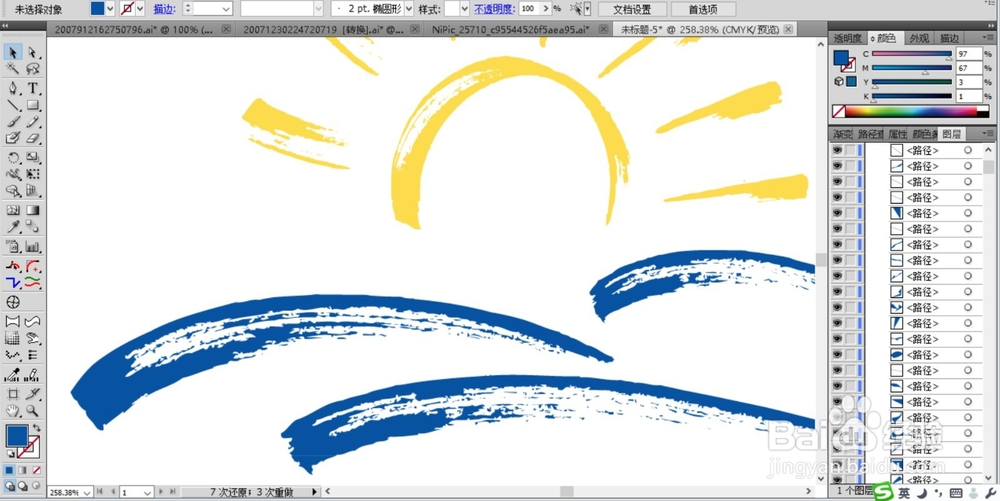Switch to document tab NiPic_25710
Image resolution: width=1000 pixels, height=501 pixels.
(x=510, y=29)
